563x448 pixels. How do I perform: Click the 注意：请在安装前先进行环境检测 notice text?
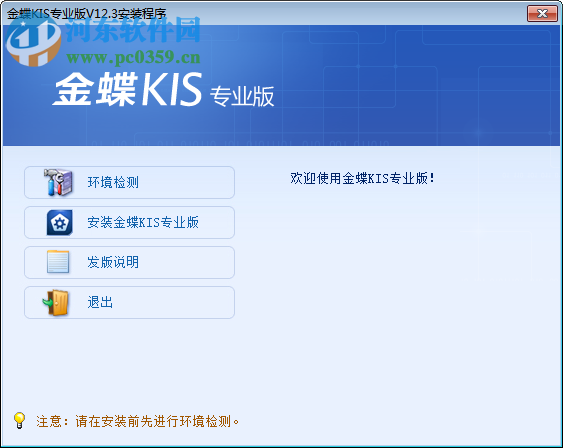[x=138, y=421]
